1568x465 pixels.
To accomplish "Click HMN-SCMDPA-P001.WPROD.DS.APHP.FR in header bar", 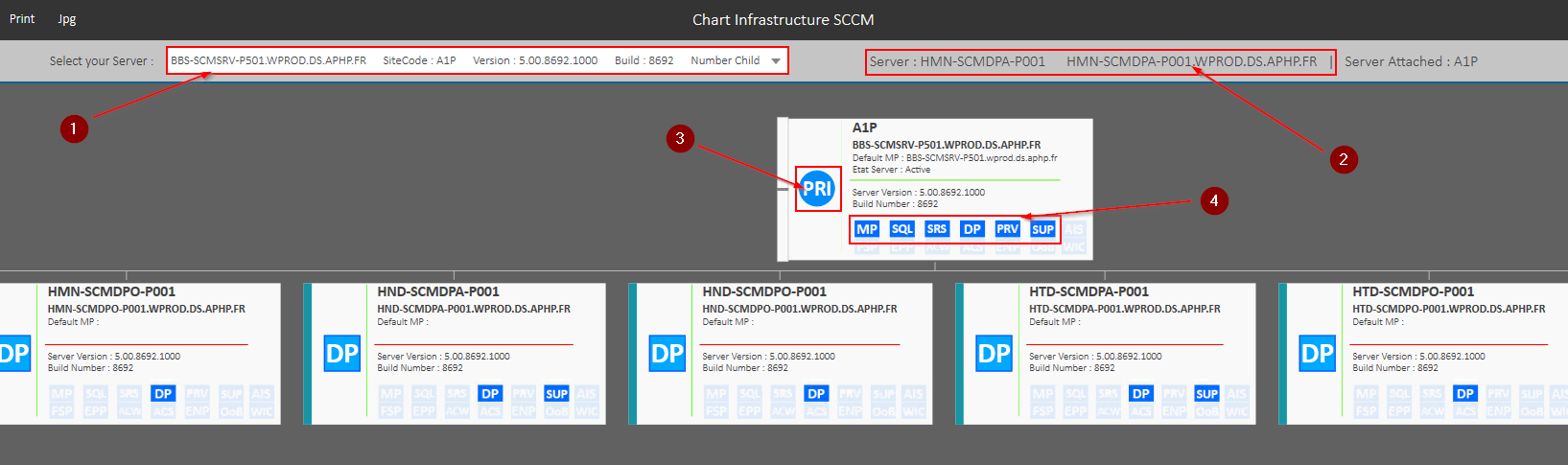I will coord(1192,61).
